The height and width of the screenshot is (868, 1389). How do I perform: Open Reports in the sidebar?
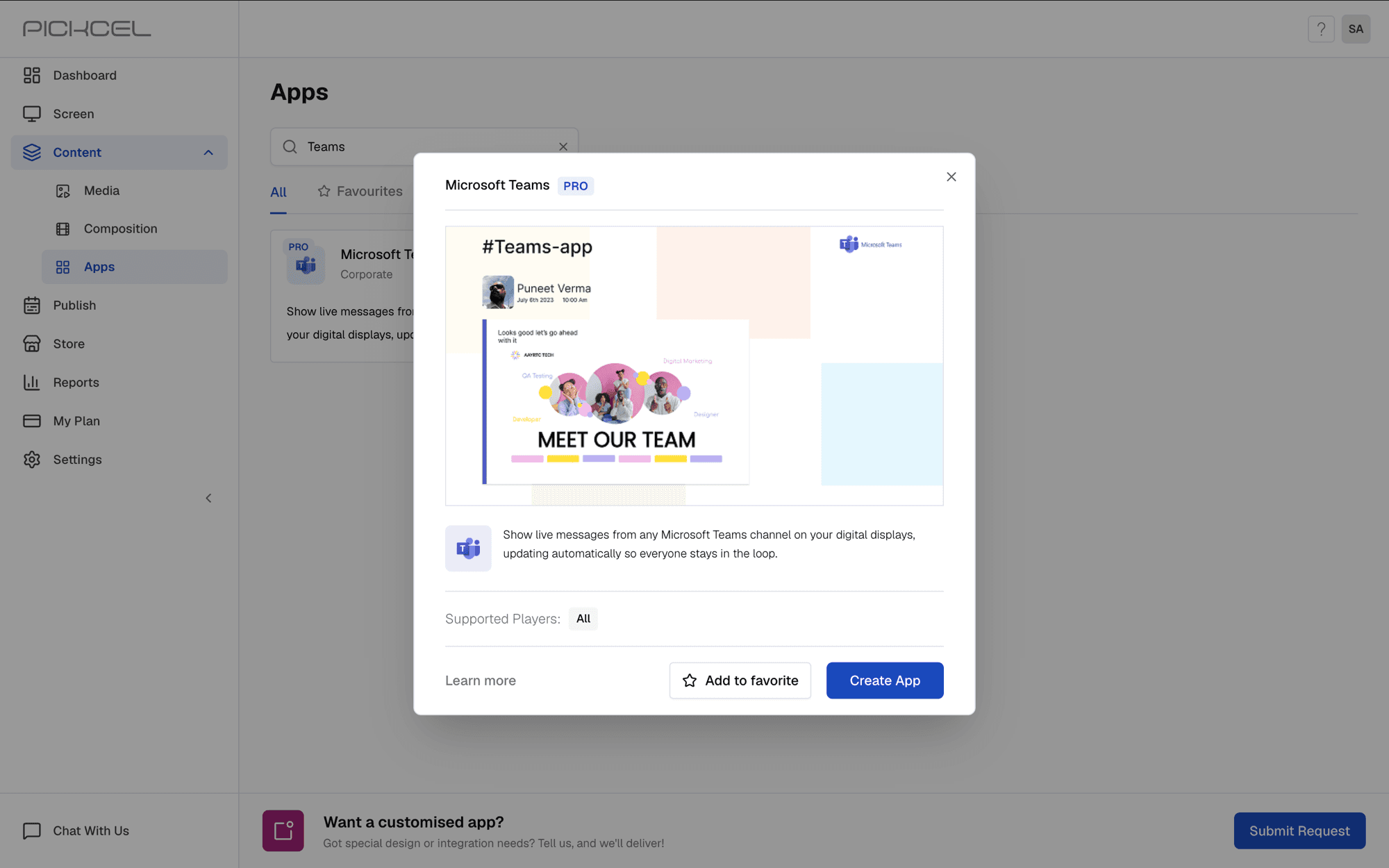(x=119, y=383)
